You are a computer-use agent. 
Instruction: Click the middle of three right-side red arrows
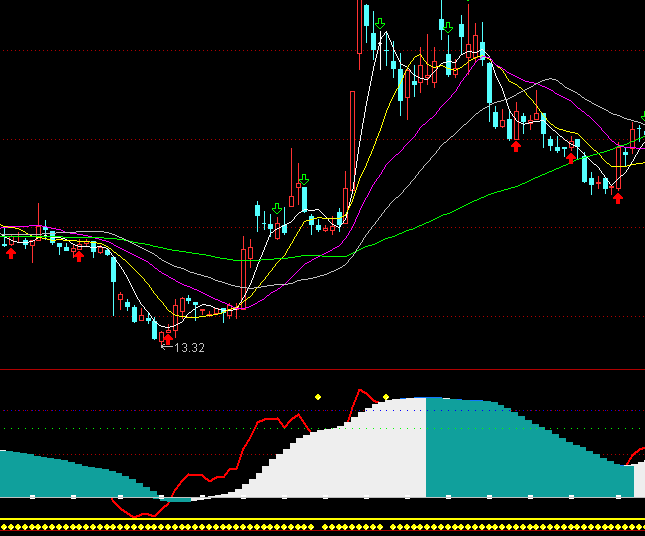pos(571,157)
